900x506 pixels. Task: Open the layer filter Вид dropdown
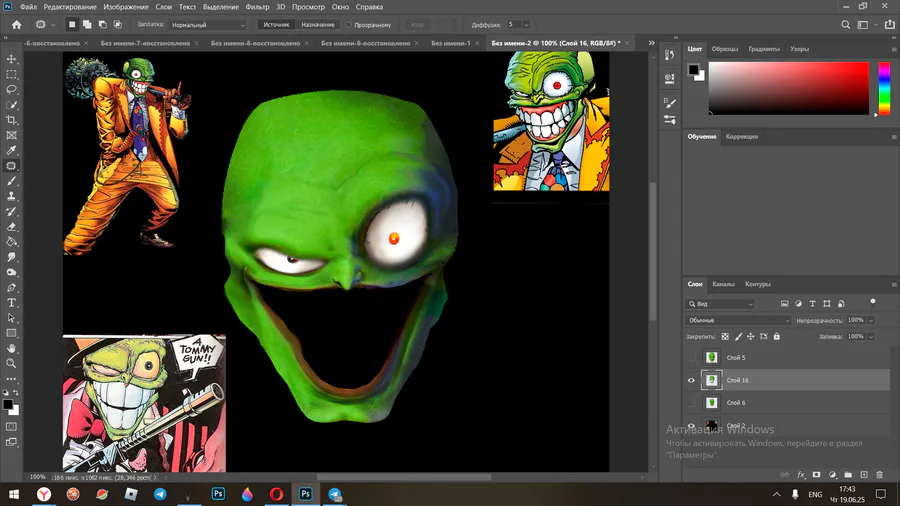pyautogui.click(x=720, y=303)
